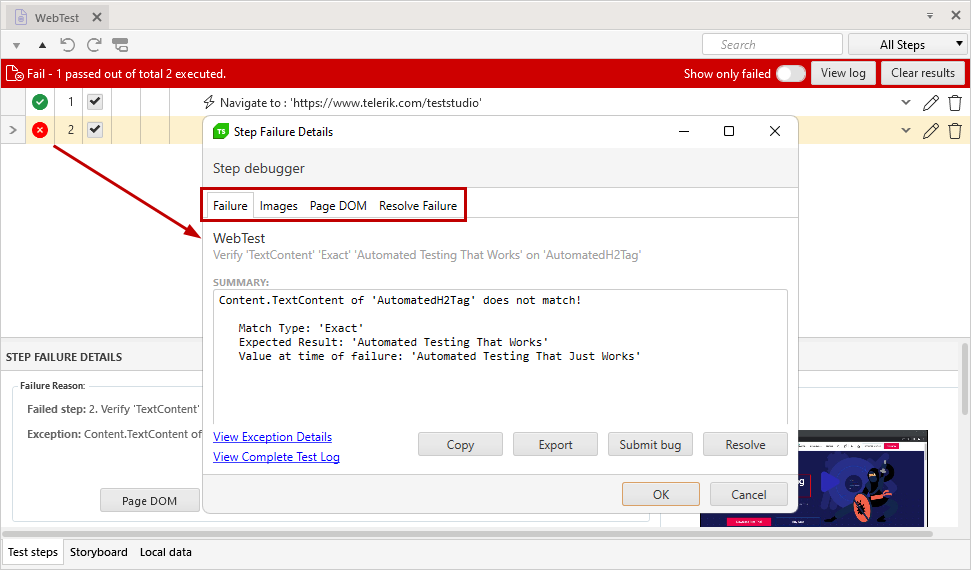Minimize the Step Failure Details dialog
971x570 pixels.
(x=684, y=131)
